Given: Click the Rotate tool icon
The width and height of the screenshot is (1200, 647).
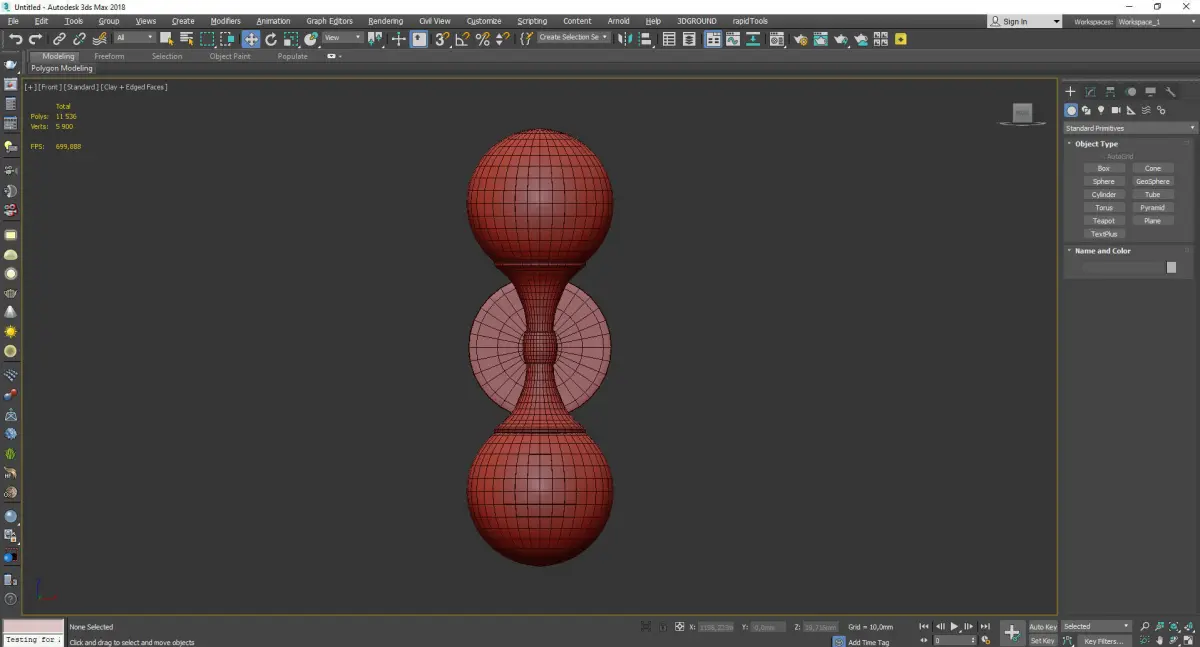Looking at the screenshot, I should [271, 39].
